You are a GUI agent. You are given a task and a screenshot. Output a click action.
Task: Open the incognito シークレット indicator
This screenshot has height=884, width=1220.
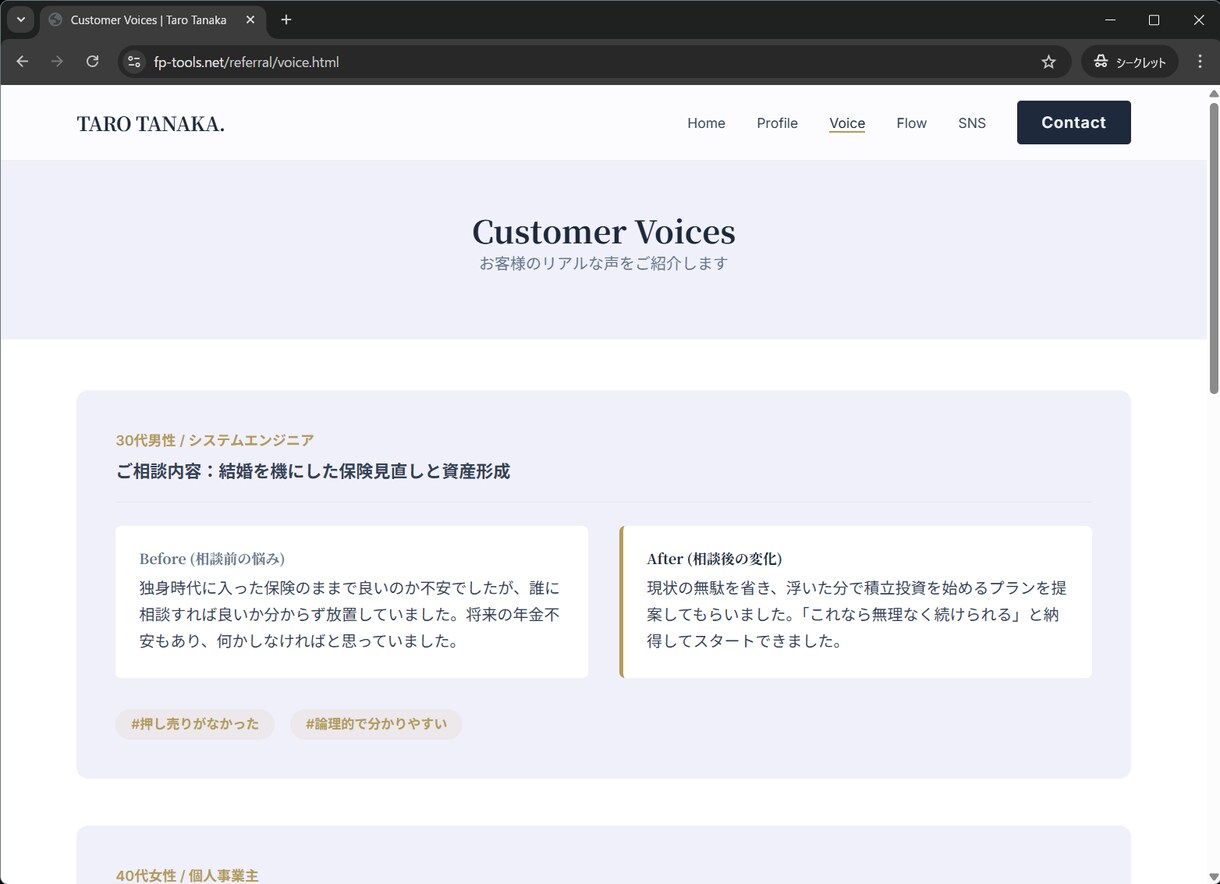click(1130, 62)
